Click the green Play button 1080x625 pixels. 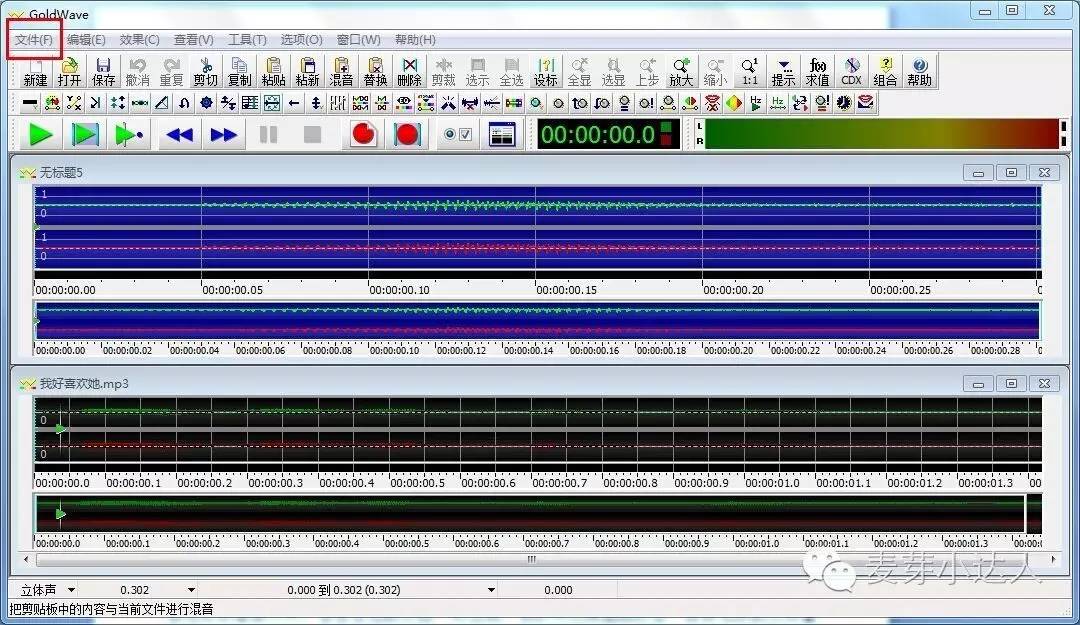click(x=40, y=134)
